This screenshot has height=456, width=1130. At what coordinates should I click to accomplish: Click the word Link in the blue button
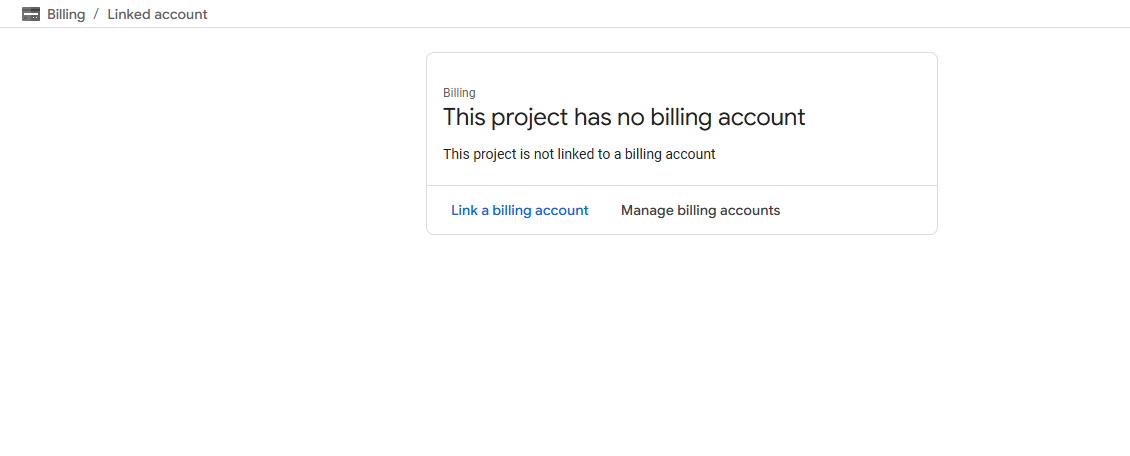(x=464, y=210)
